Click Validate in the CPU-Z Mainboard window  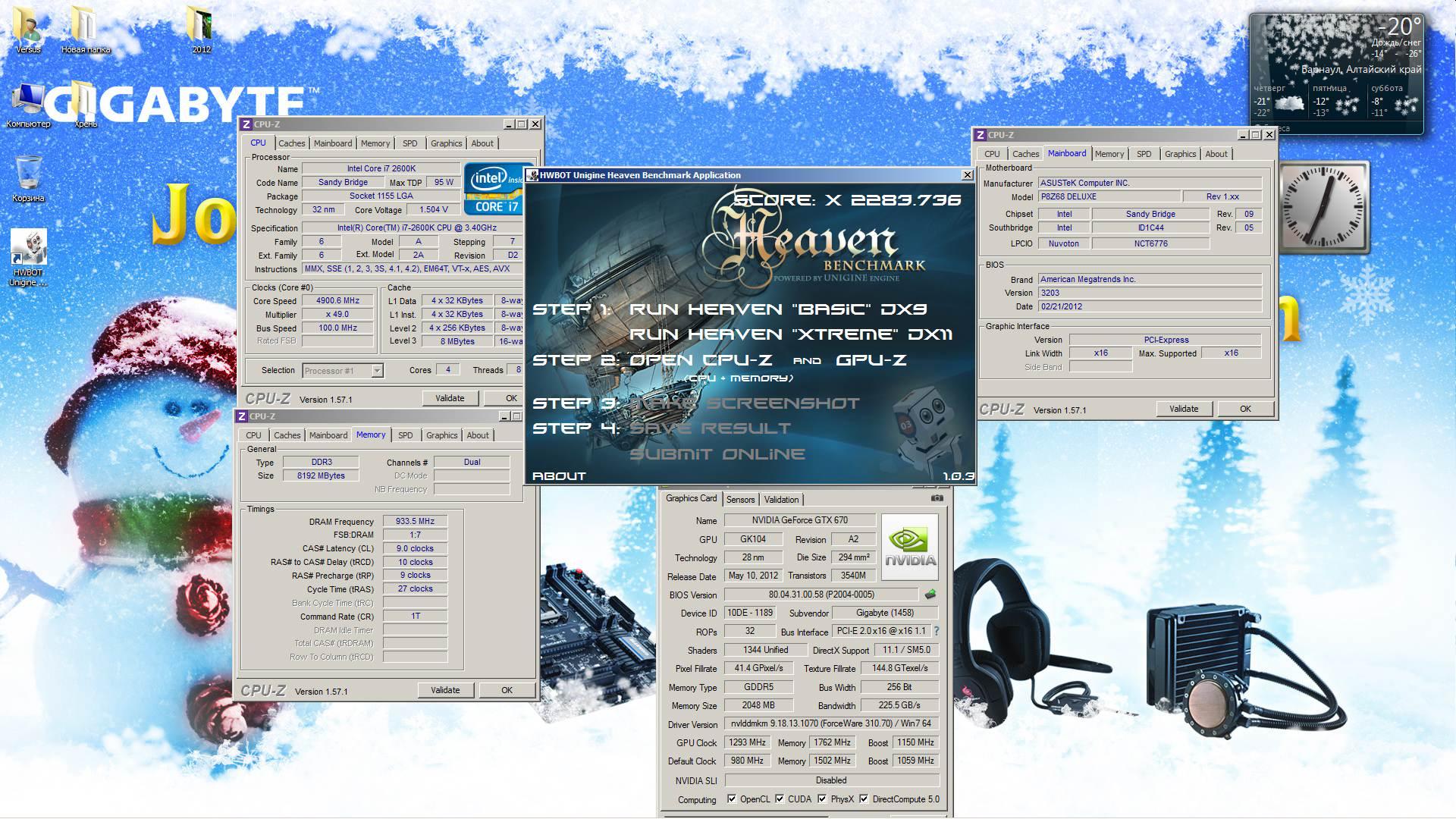click(1184, 409)
